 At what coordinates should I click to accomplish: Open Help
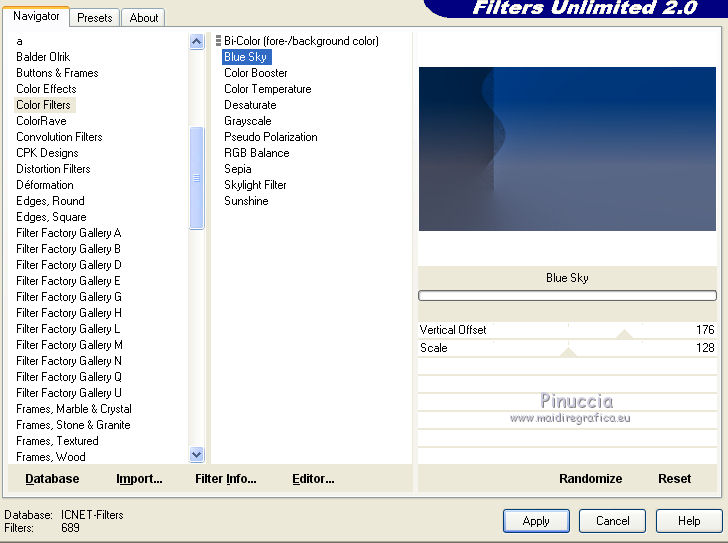click(x=689, y=521)
